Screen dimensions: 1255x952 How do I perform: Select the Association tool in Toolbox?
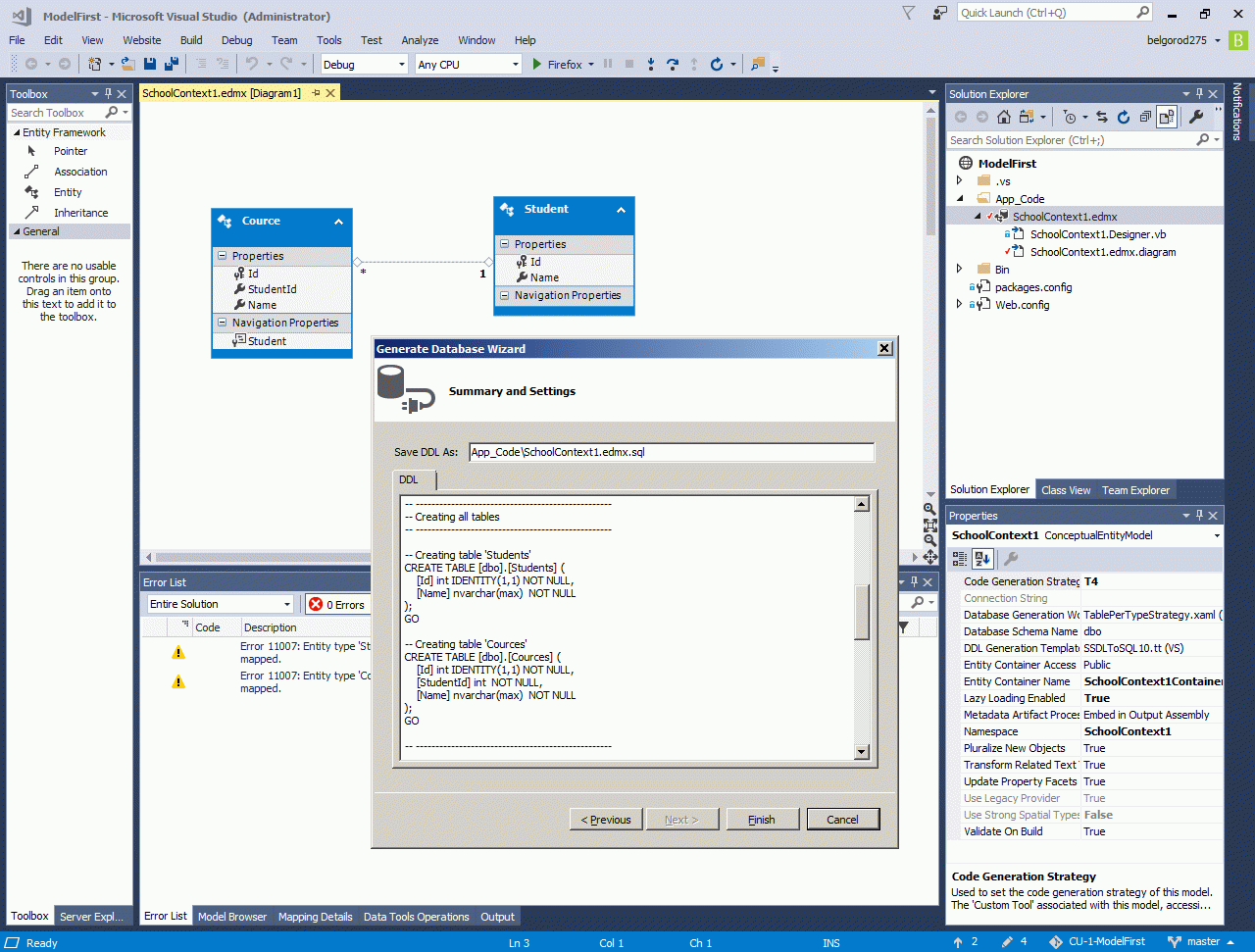point(80,172)
